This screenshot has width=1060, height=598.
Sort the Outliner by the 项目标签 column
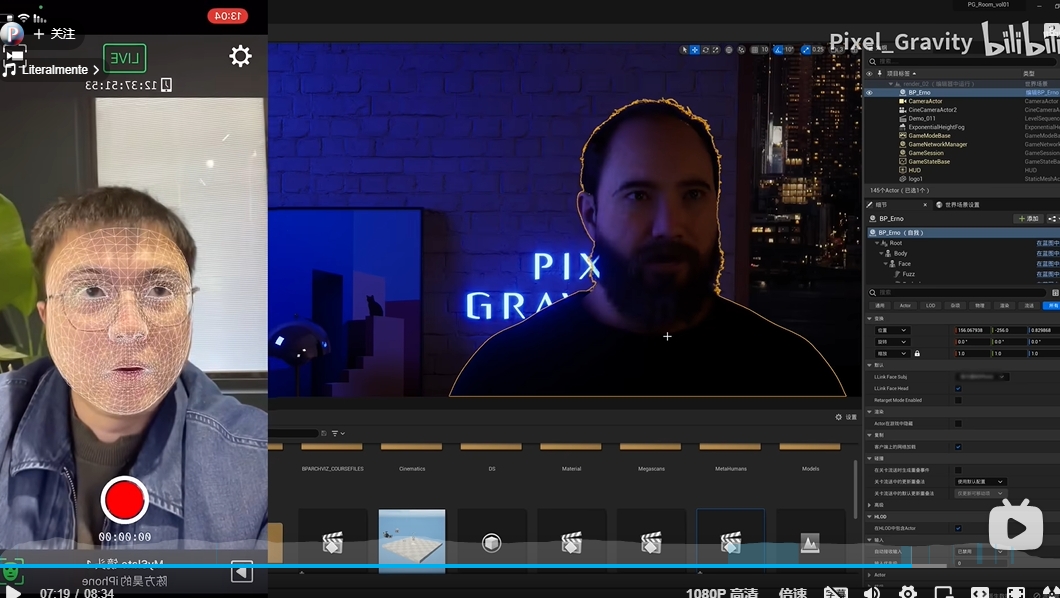901,73
